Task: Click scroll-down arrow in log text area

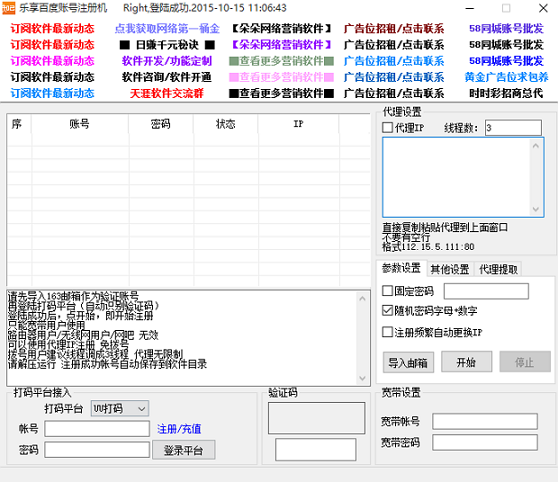Action: [x=362, y=378]
